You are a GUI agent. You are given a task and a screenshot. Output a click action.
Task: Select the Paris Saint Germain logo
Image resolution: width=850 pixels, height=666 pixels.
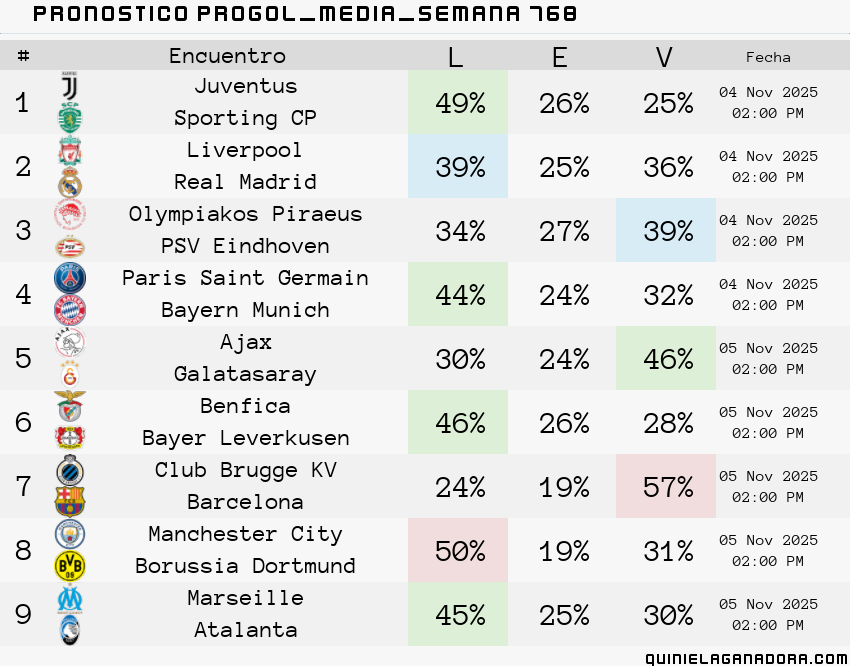70,278
